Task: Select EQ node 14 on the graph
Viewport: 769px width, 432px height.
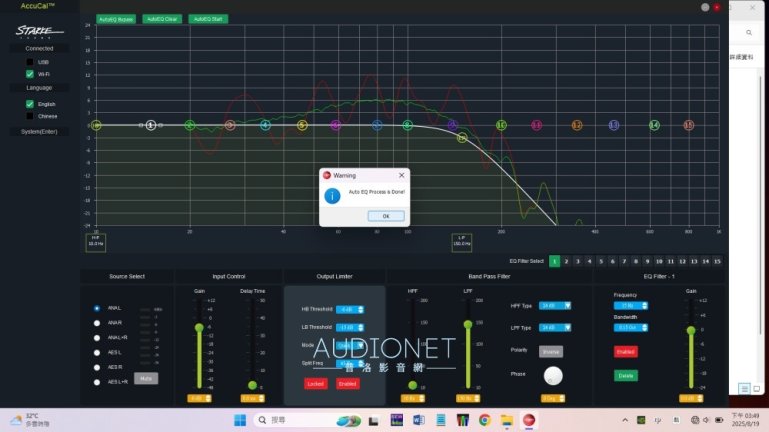Action: pos(654,125)
